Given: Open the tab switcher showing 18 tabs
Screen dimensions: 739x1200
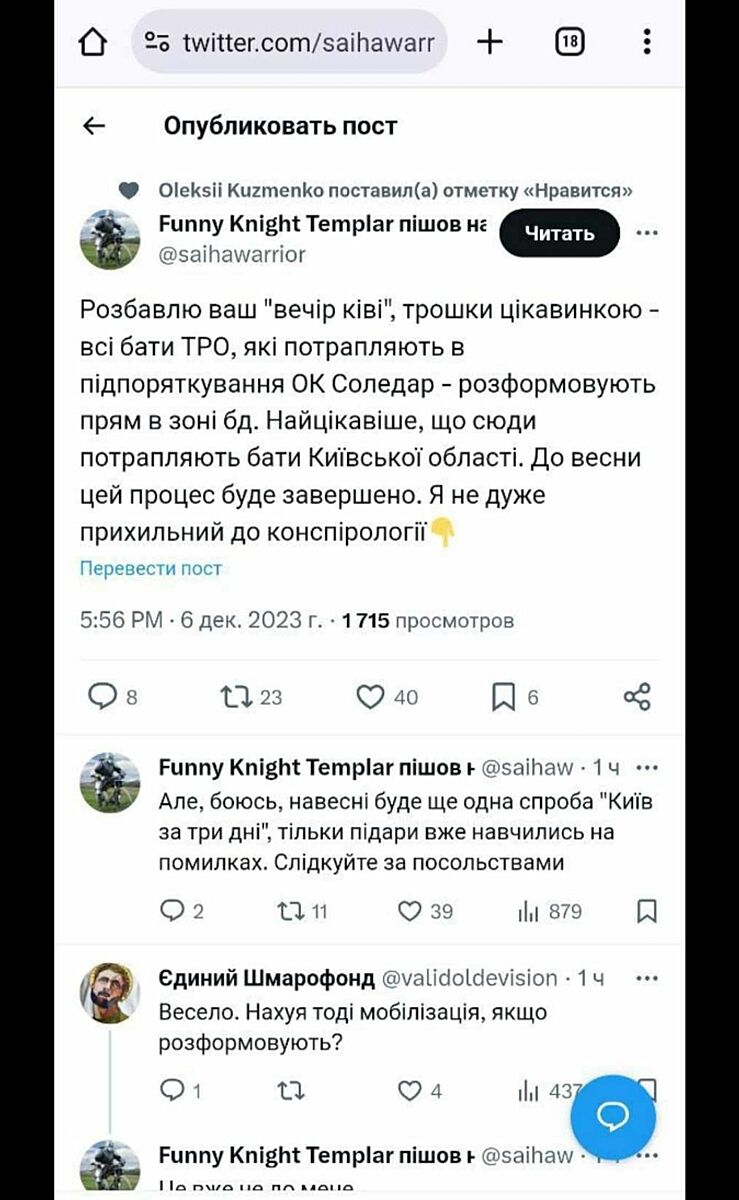Looking at the screenshot, I should click(569, 41).
